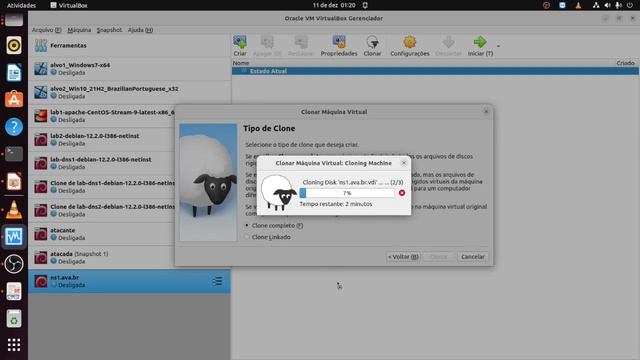Screen dimensions: 640x360
Task: Select the alvo1_Windows7-x64 virtual machine
Action: 129,69
